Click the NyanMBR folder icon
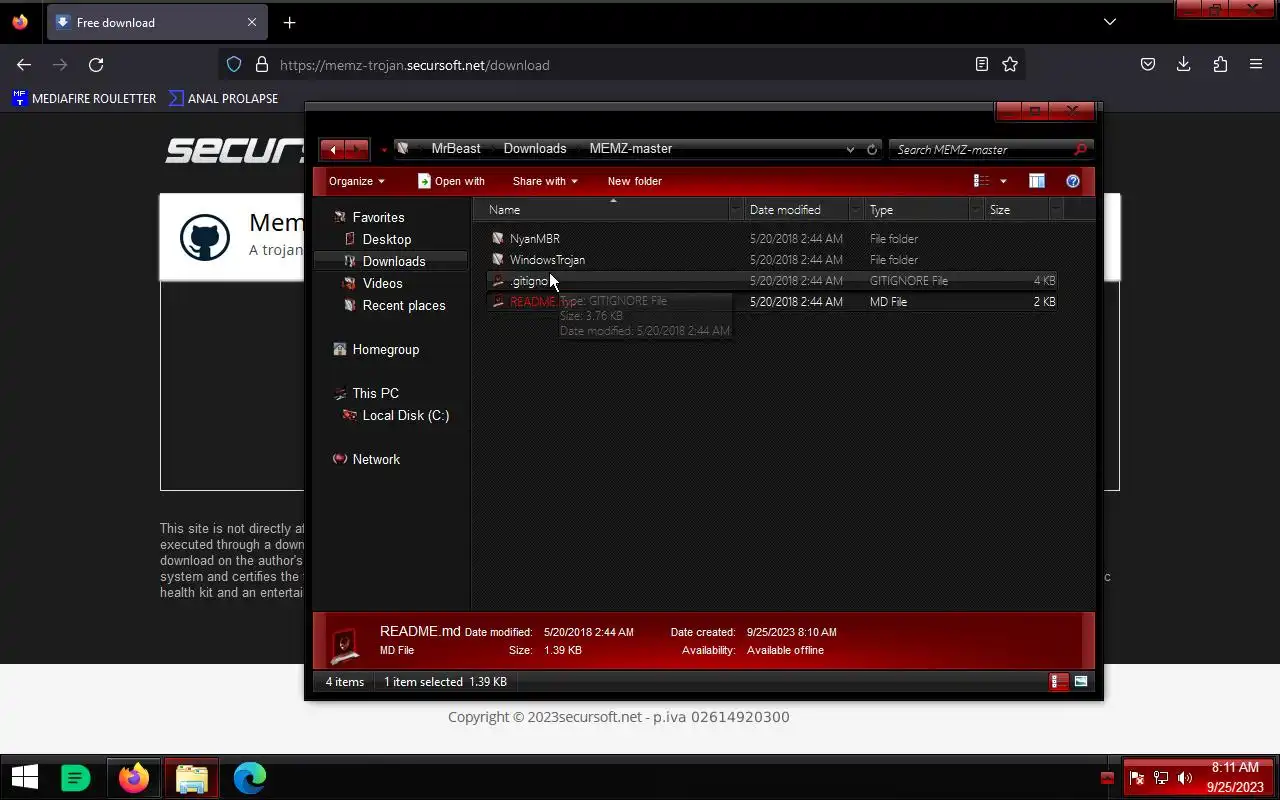This screenshot has width=1280, height=800. 498,239
